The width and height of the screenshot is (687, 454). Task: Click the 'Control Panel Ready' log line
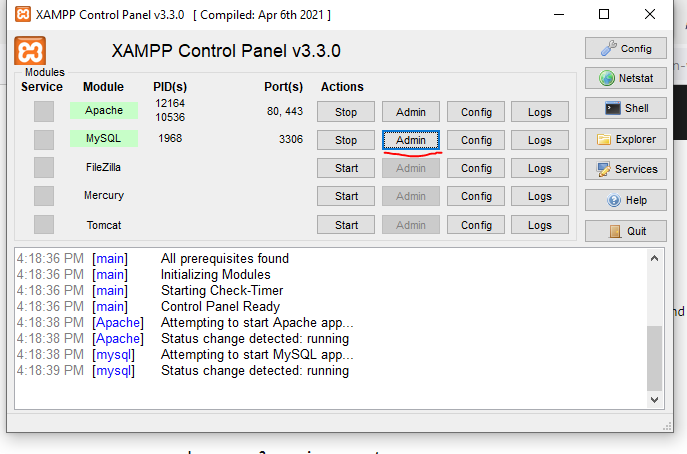pyautogui.click(x=220, y=306)
